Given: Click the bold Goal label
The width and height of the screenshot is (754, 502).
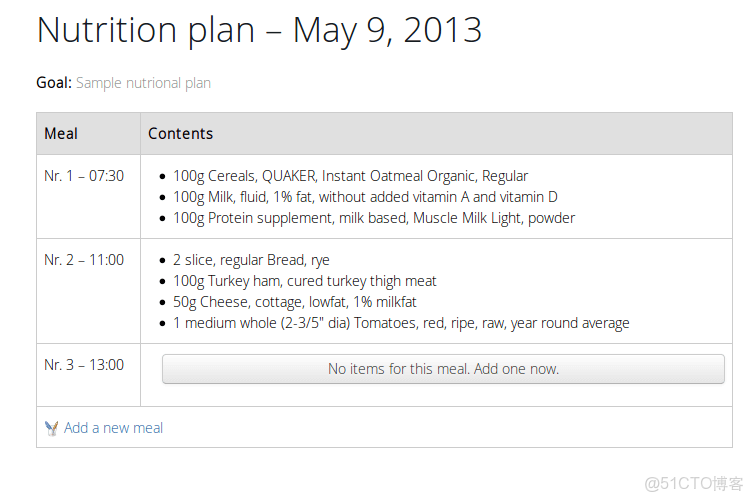Looking at the screenshot, I should coord(54,83).
